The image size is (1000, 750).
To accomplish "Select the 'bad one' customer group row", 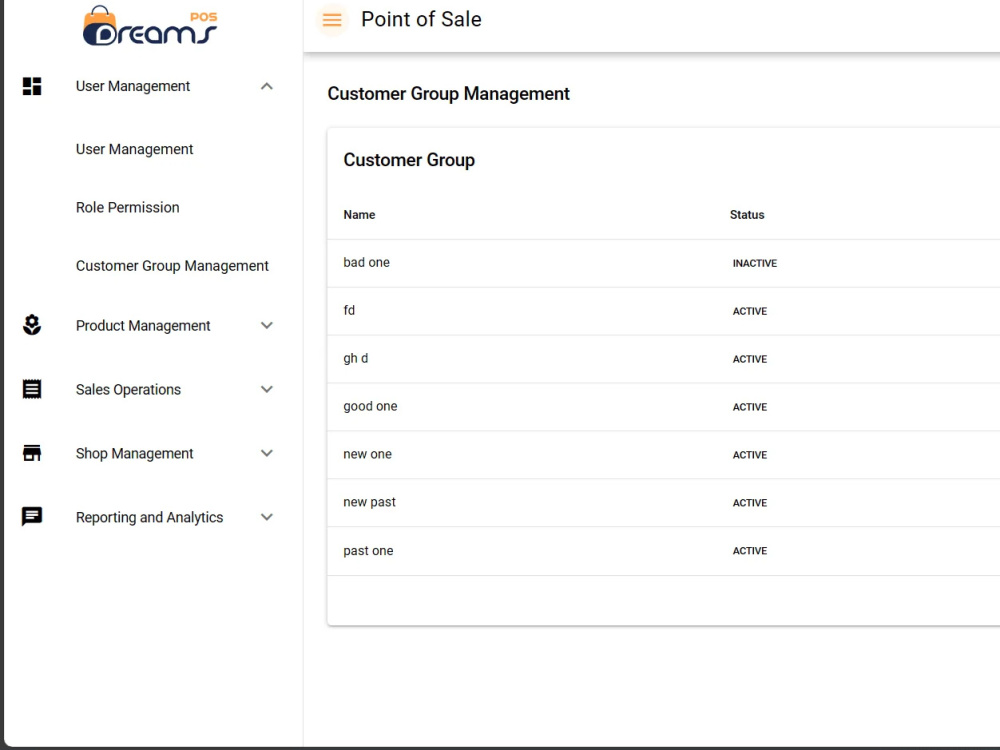I will coord(663,263).
